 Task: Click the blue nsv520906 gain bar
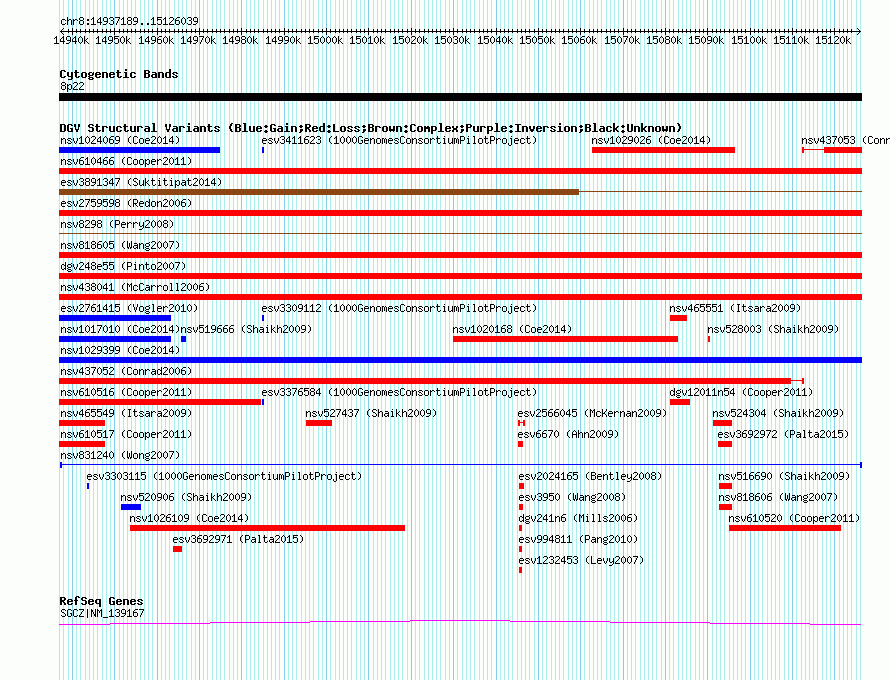pos(131,507)
